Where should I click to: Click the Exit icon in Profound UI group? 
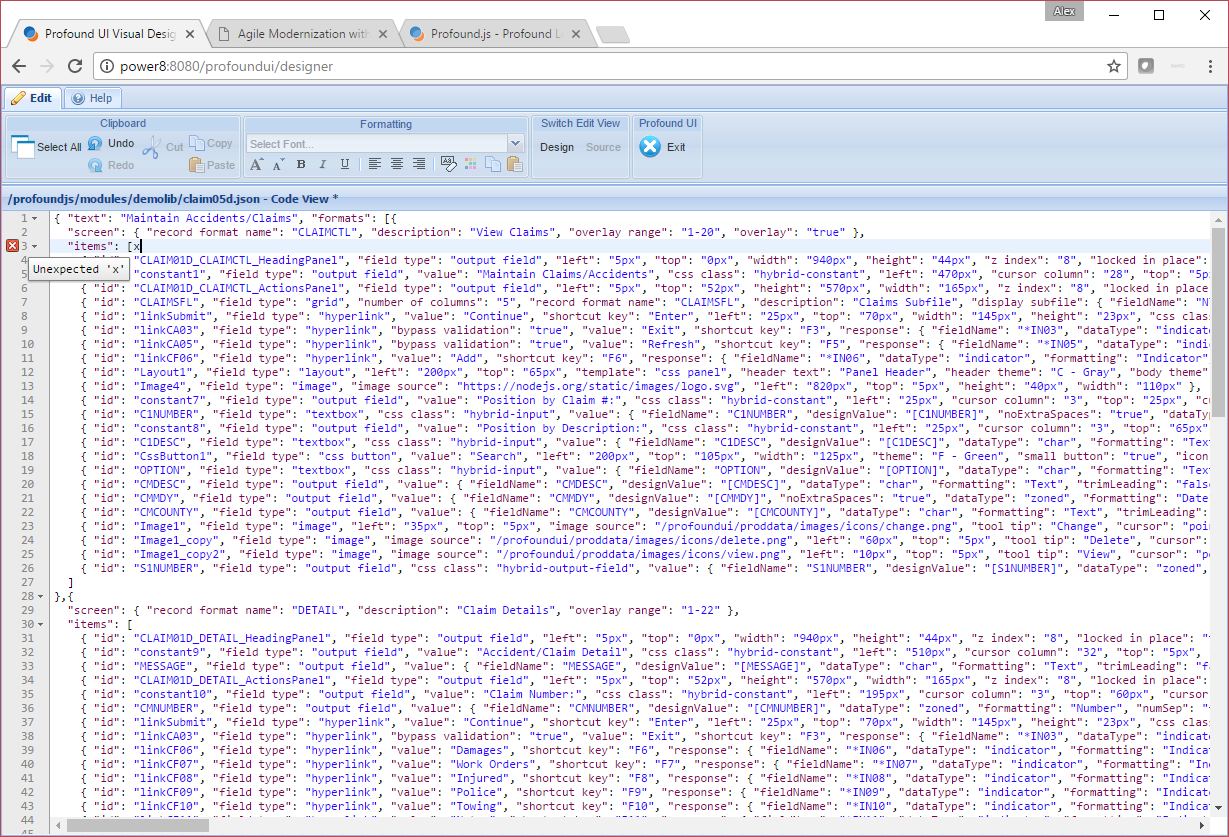pyautogui.click(x=649, y=144)
